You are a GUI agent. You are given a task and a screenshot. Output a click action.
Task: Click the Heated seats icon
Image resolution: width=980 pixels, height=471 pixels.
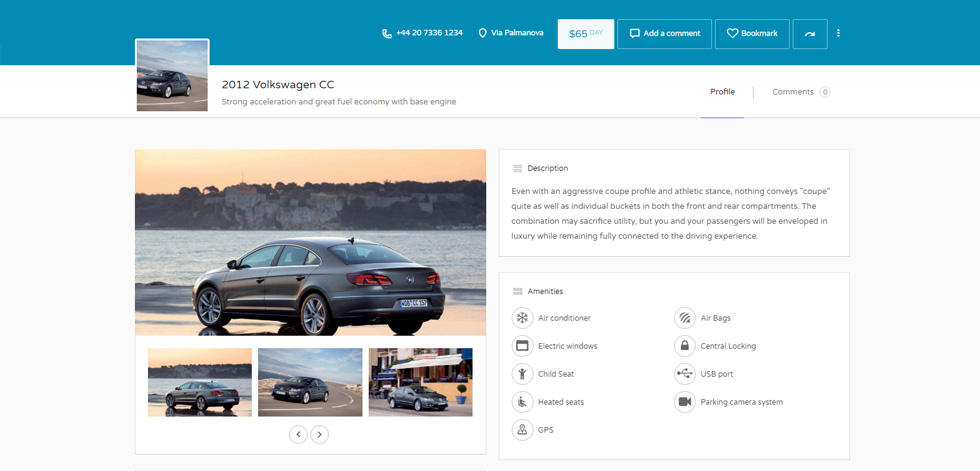pyautogui.click(x=522, y=402)
